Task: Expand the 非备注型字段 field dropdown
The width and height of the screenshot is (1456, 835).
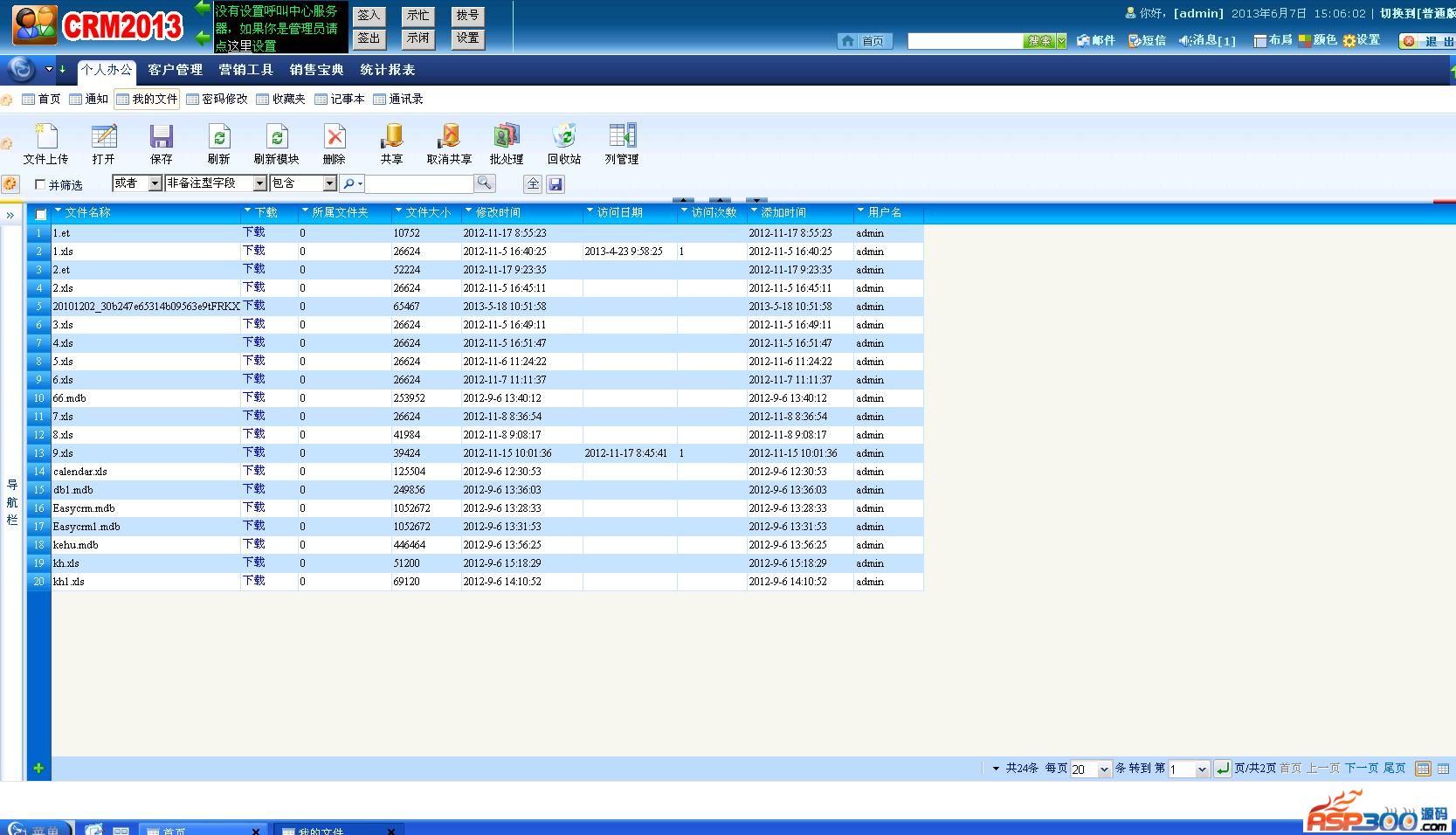Action: [259, 183]
